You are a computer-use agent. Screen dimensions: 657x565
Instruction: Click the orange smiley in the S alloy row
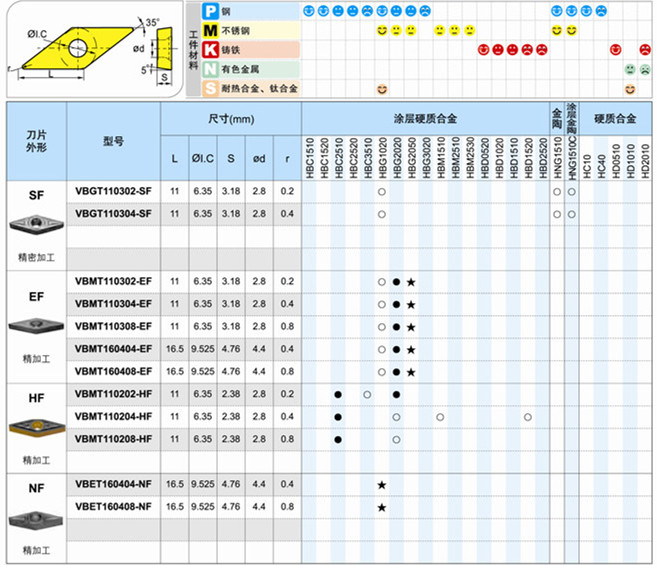[x=382, y=89]
